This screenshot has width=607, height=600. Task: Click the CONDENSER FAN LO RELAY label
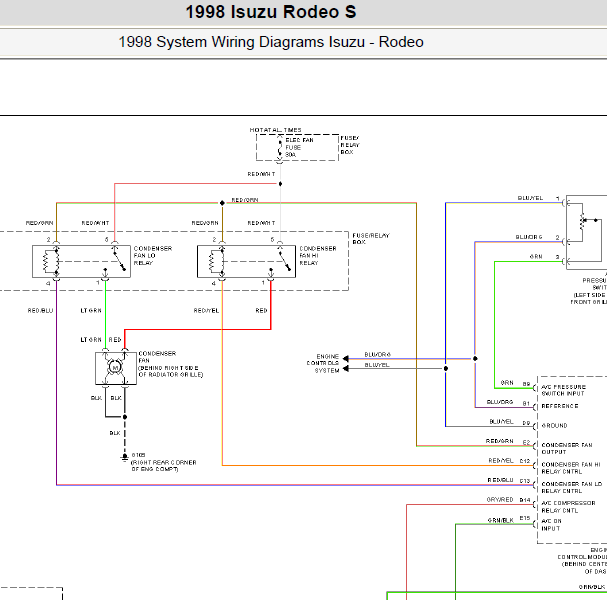[x=153, y=255]
